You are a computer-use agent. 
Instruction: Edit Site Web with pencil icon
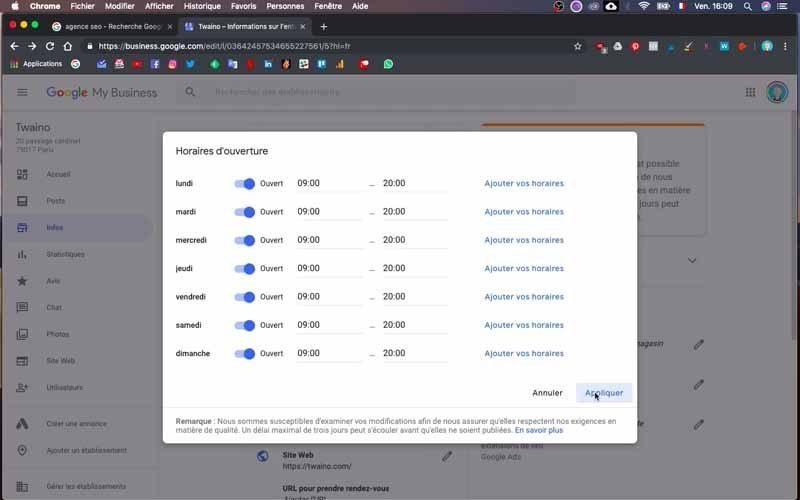(447, 456)
